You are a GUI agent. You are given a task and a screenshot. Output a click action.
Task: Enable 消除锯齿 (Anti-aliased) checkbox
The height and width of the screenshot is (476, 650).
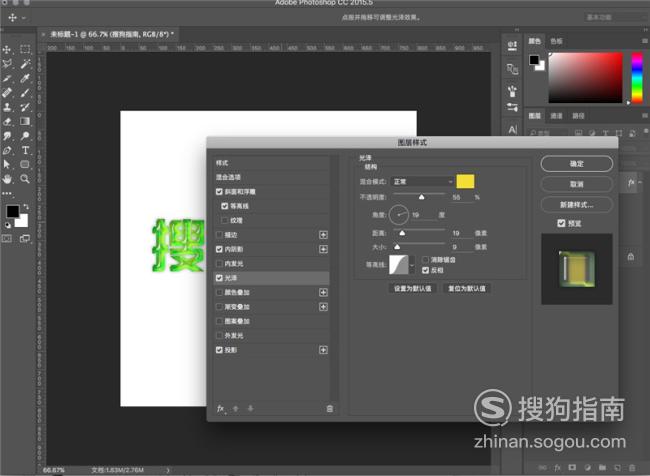click(x=425, y=260)
